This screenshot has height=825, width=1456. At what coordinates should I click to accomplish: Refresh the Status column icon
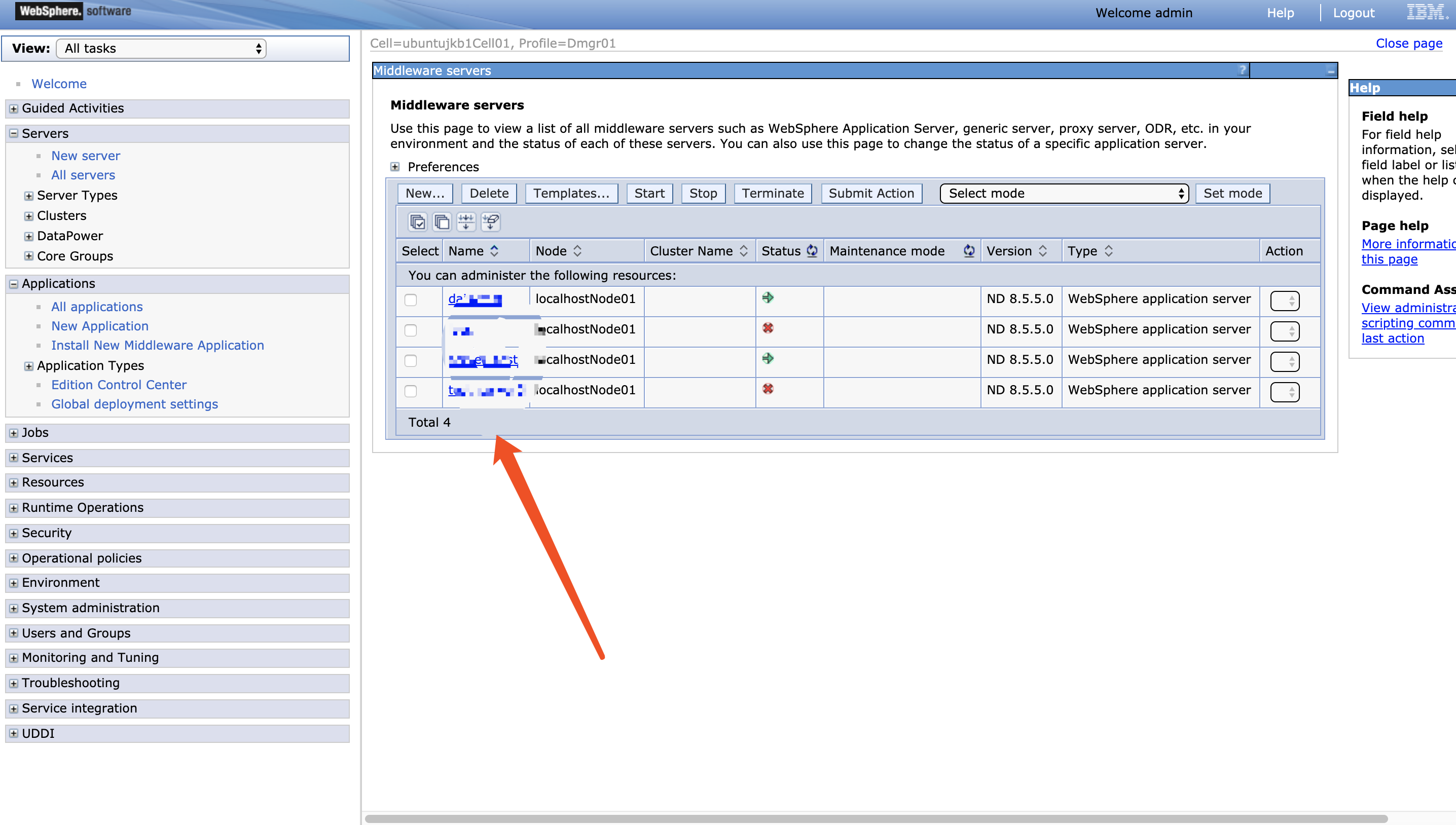[812, 250]
